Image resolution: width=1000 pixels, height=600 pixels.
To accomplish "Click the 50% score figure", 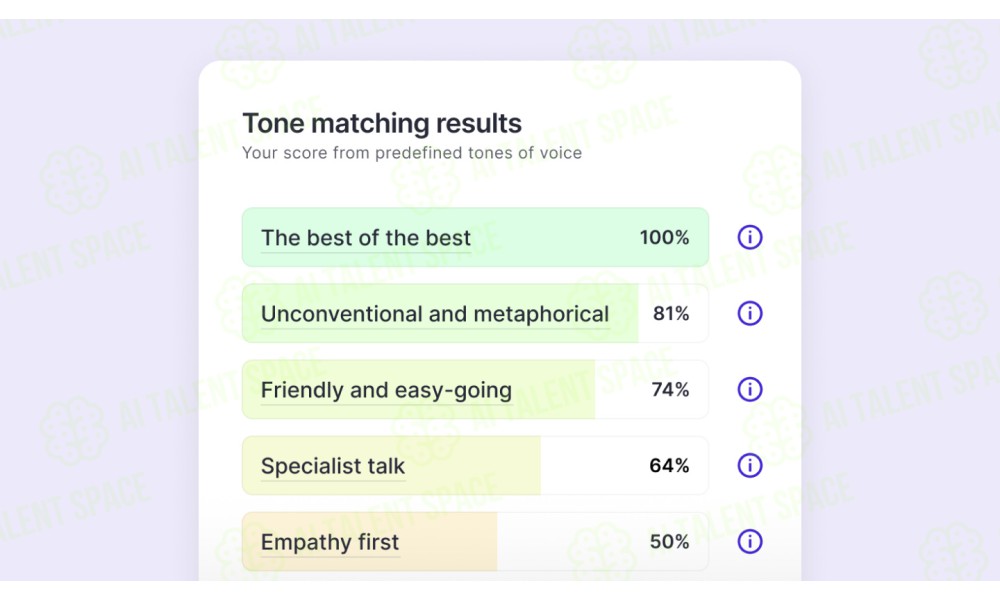I will click(x=669, y=541).
